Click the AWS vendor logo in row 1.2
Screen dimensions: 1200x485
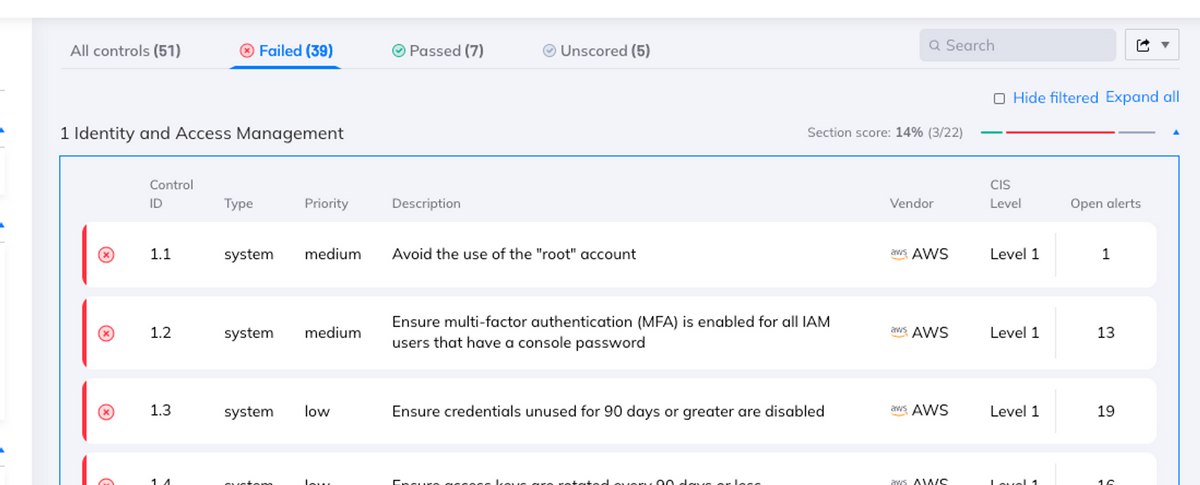point(898,332)
